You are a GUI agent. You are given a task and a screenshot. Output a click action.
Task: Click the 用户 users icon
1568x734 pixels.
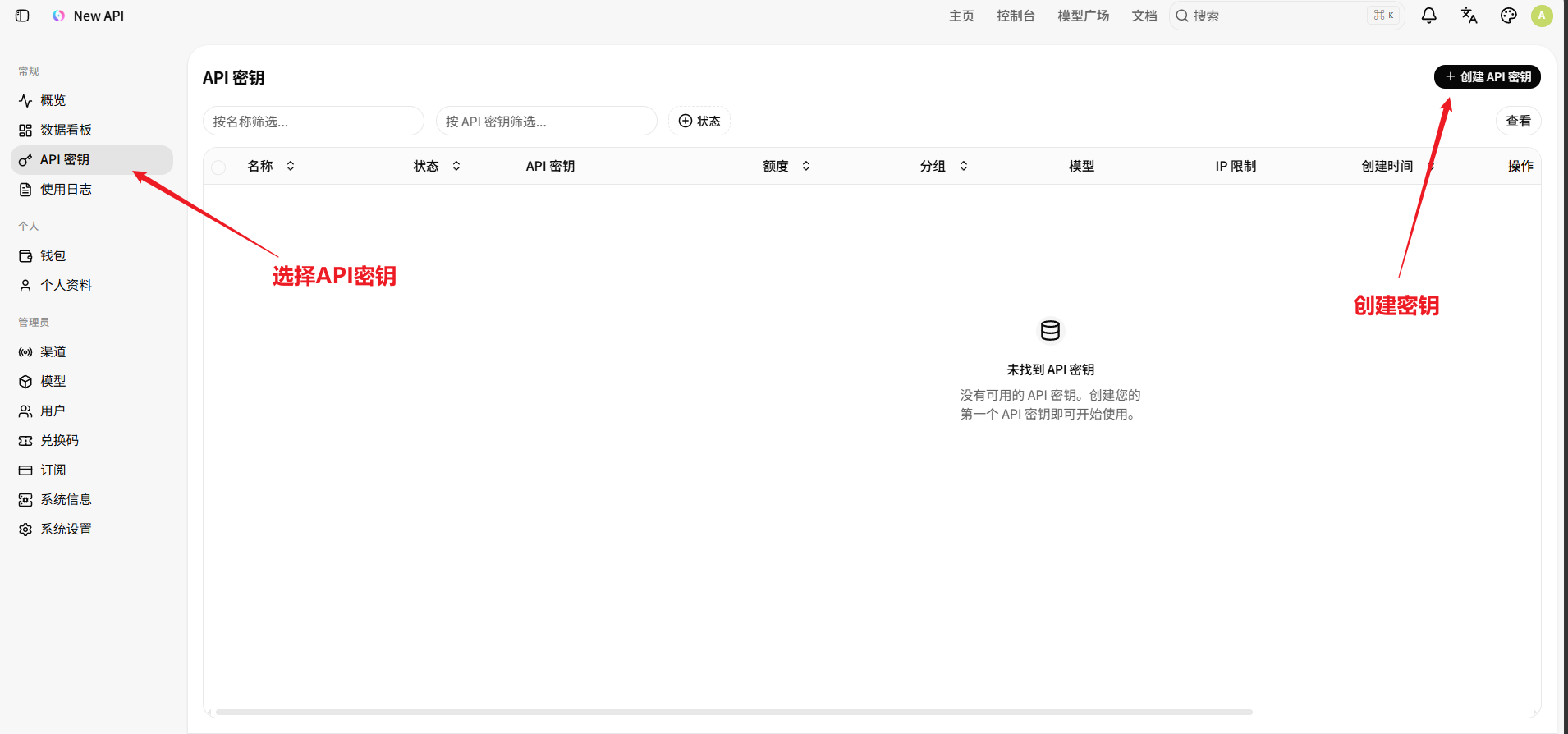pos(25,411)
